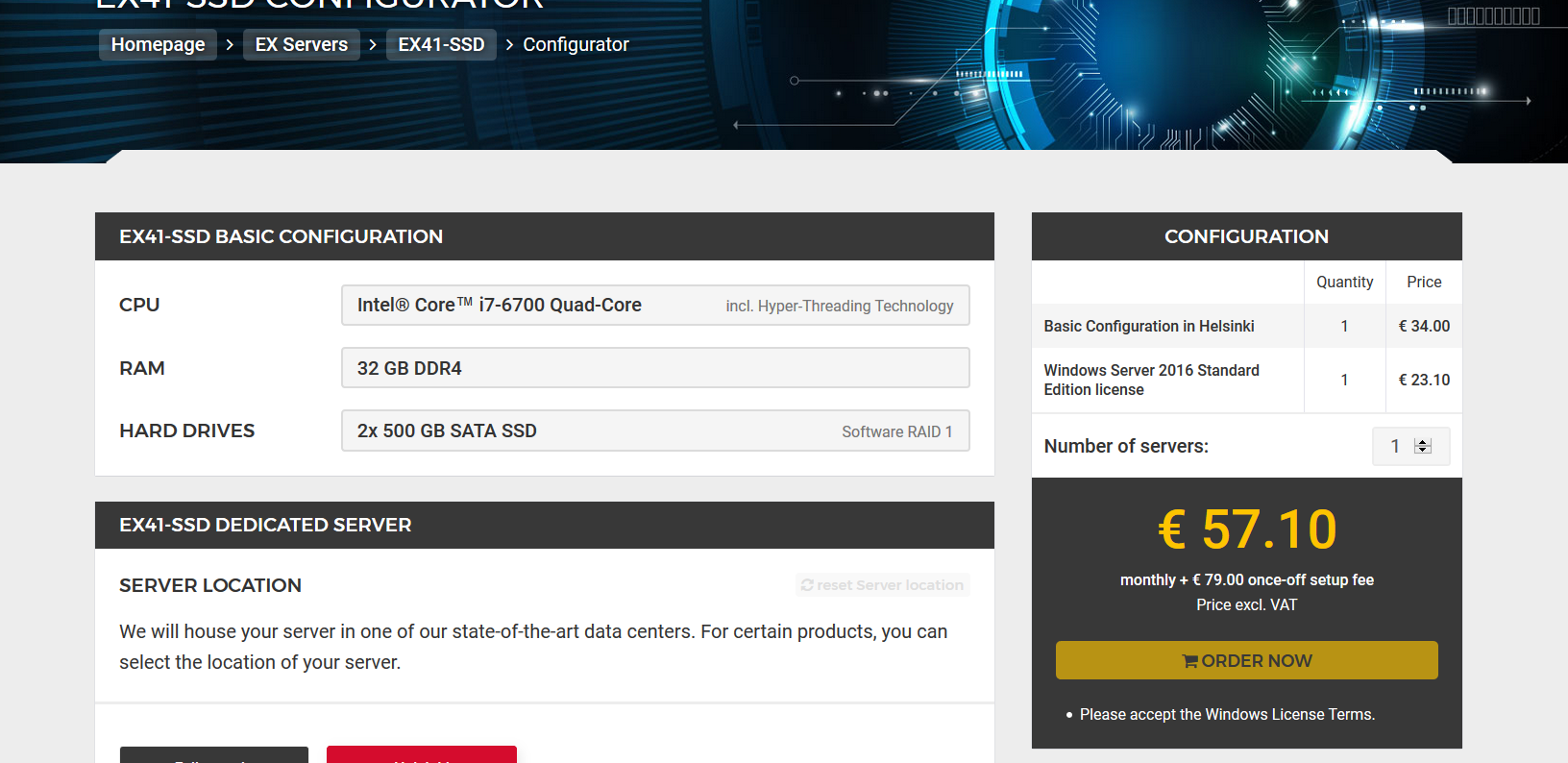Click the Windows License Terms notice
This screenshot has width=1568, height=763.
pos(1227,714)
